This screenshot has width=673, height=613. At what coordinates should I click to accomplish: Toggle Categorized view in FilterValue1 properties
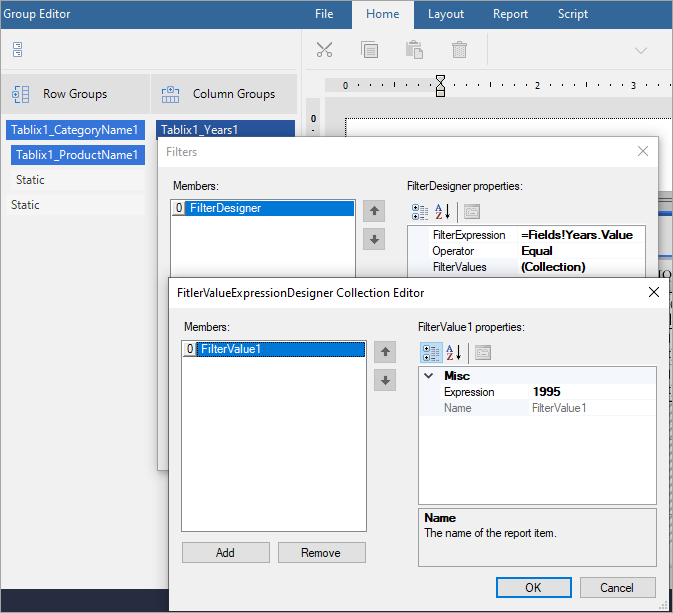tap(431, 353)
